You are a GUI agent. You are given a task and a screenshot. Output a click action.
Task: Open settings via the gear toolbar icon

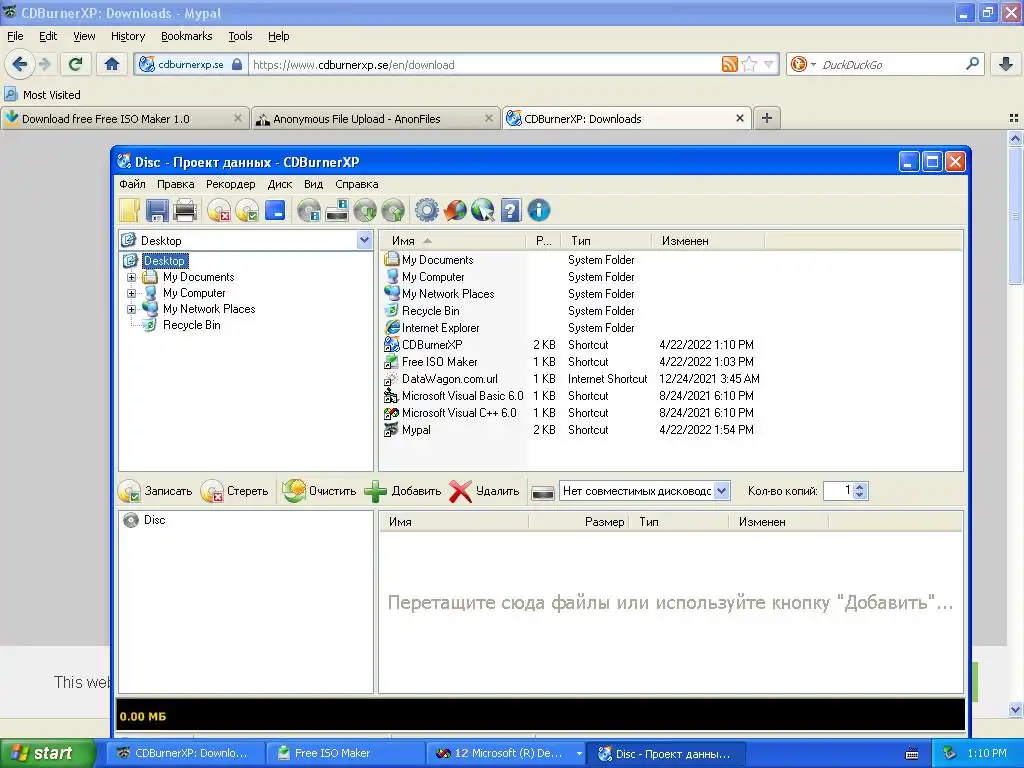pyautogui.click(x=427, y=210)
